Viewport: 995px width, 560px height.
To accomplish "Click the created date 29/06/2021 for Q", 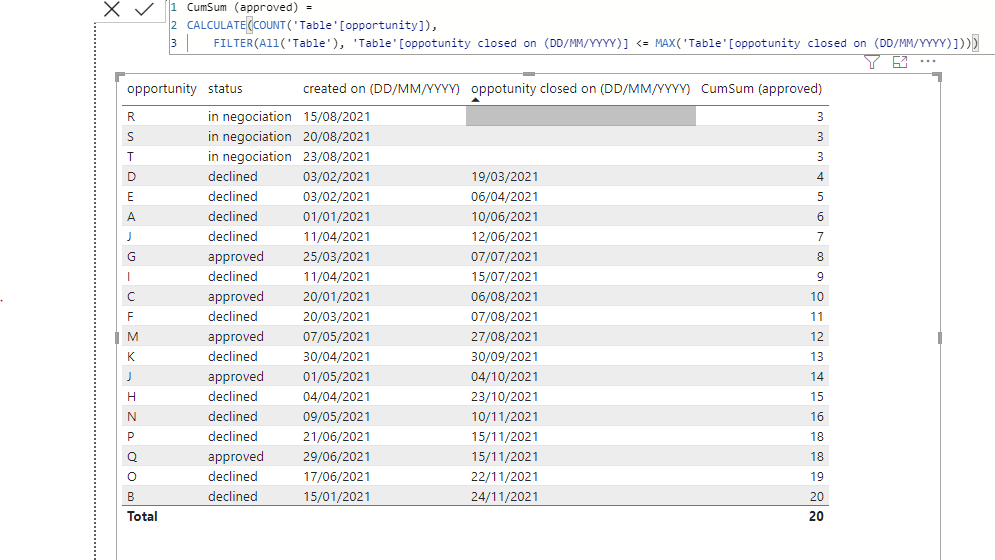I will (x=336, y=457).
